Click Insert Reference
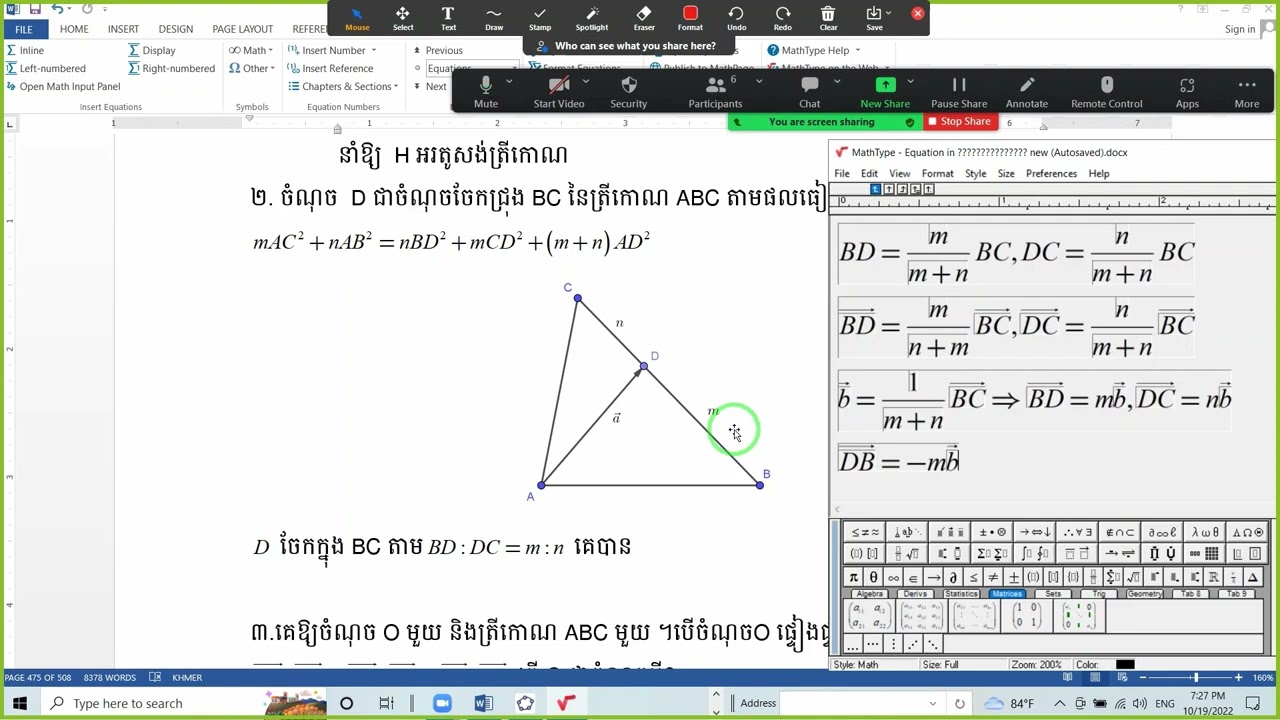 coord(330,68)
